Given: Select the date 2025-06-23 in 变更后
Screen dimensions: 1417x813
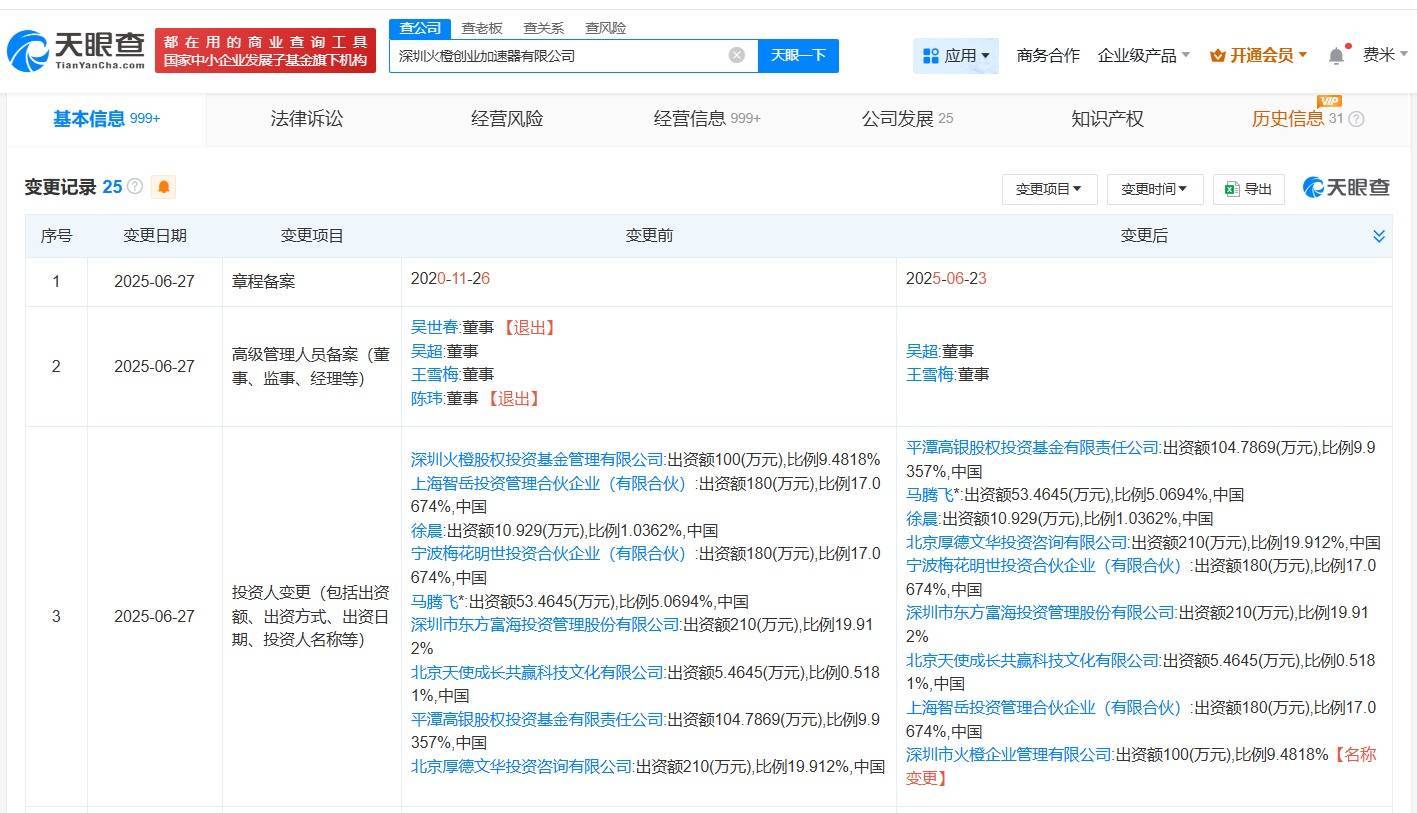Looking at the screenshot, I should click(946, 279).
